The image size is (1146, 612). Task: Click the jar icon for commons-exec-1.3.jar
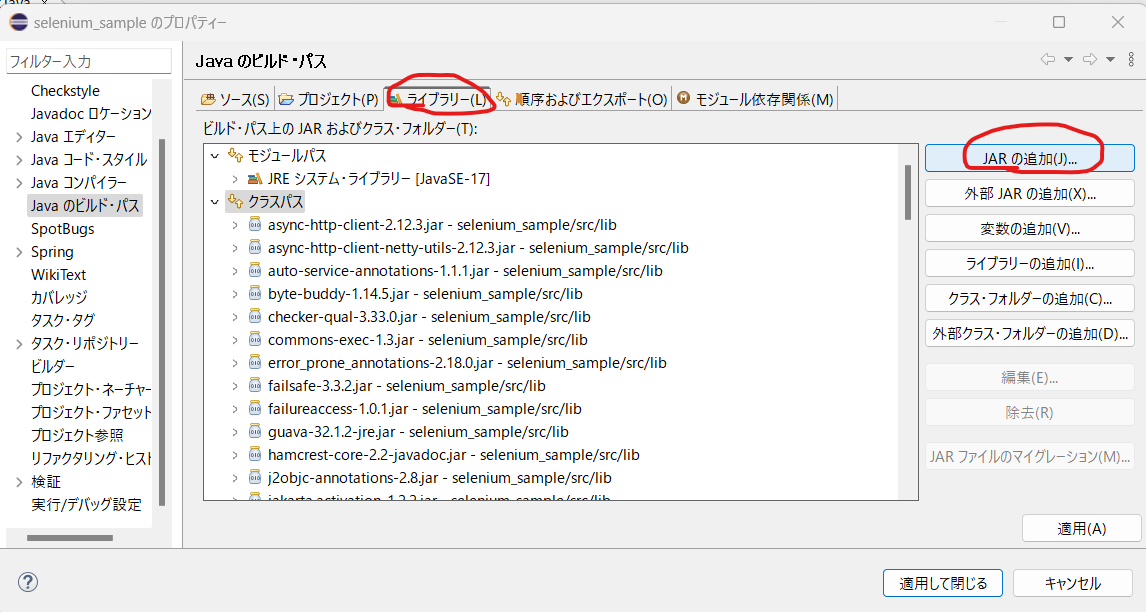(x=254, y=339)
